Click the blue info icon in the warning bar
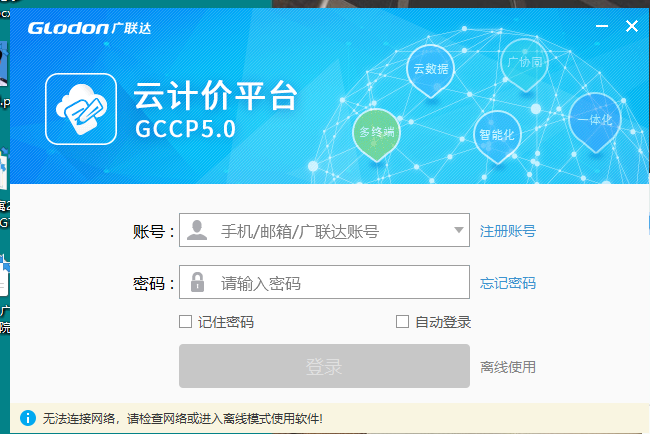The image size is (650, 434). [x=28, y=418]
